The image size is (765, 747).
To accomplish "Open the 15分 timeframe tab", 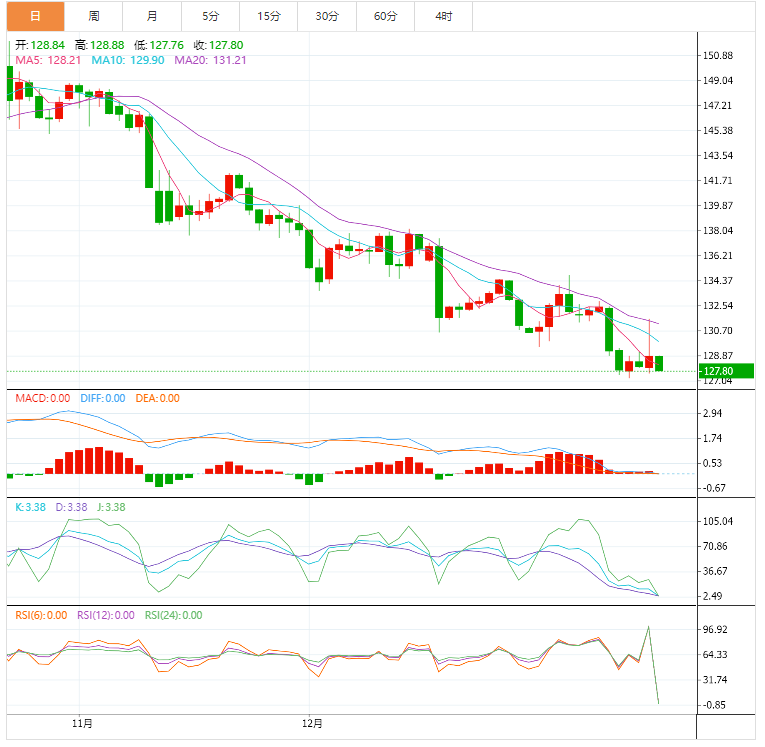I will [269, 16].
